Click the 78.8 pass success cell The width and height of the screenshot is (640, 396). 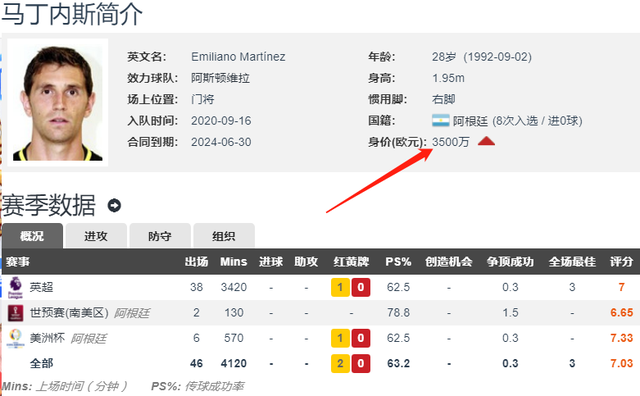pyautogui.click(x=398, y=313)
